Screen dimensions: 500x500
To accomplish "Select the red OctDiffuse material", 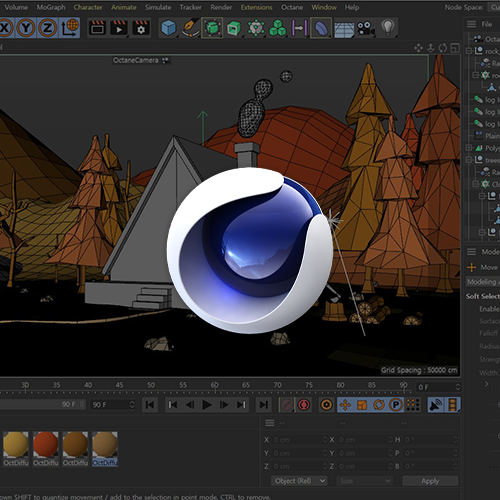I will 46,444.
